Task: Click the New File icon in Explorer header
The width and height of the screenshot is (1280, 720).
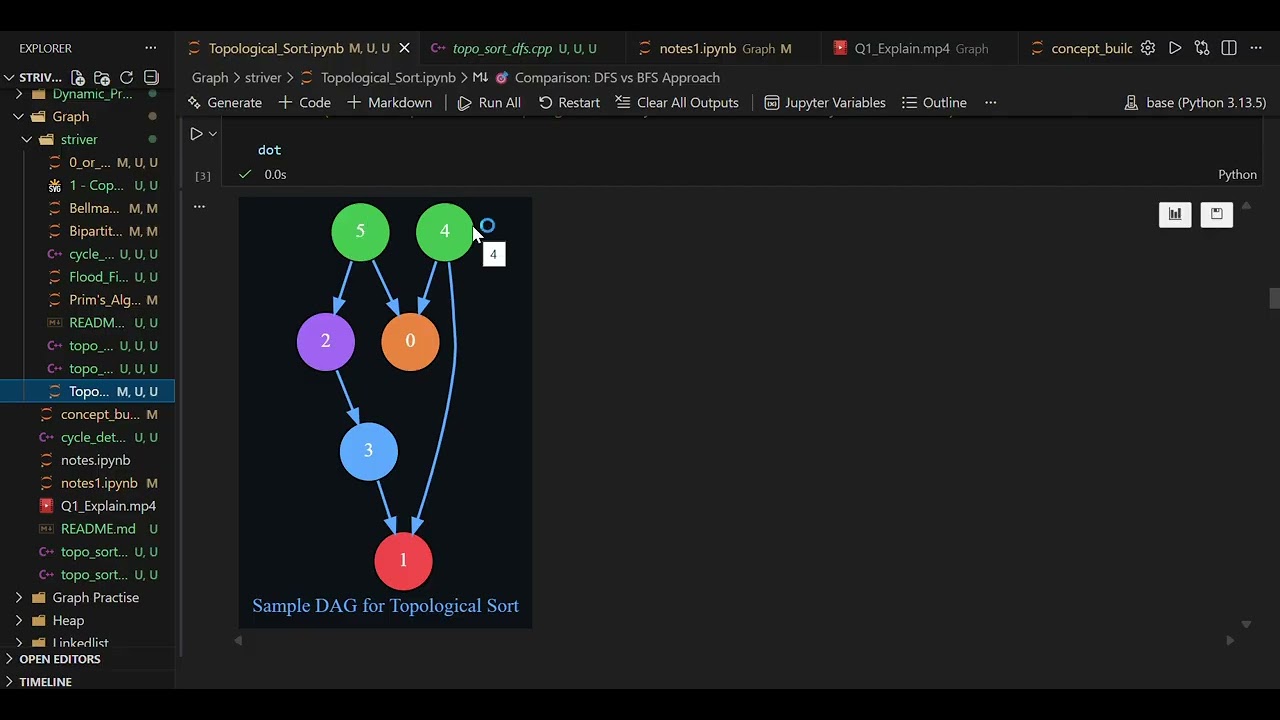Action: 78,77
